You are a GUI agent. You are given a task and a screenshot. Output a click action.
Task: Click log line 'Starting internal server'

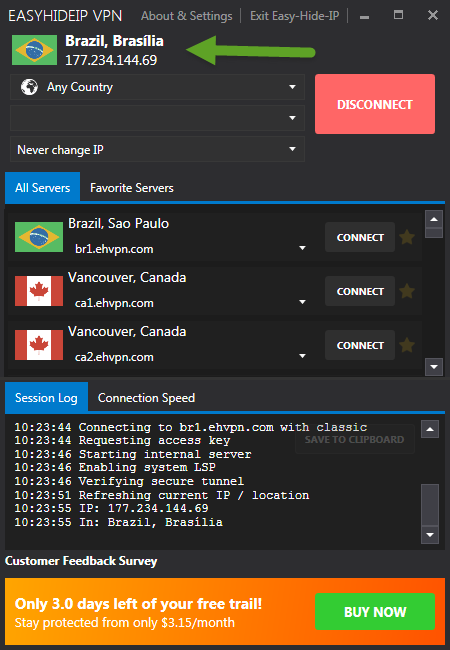[133, 454]
